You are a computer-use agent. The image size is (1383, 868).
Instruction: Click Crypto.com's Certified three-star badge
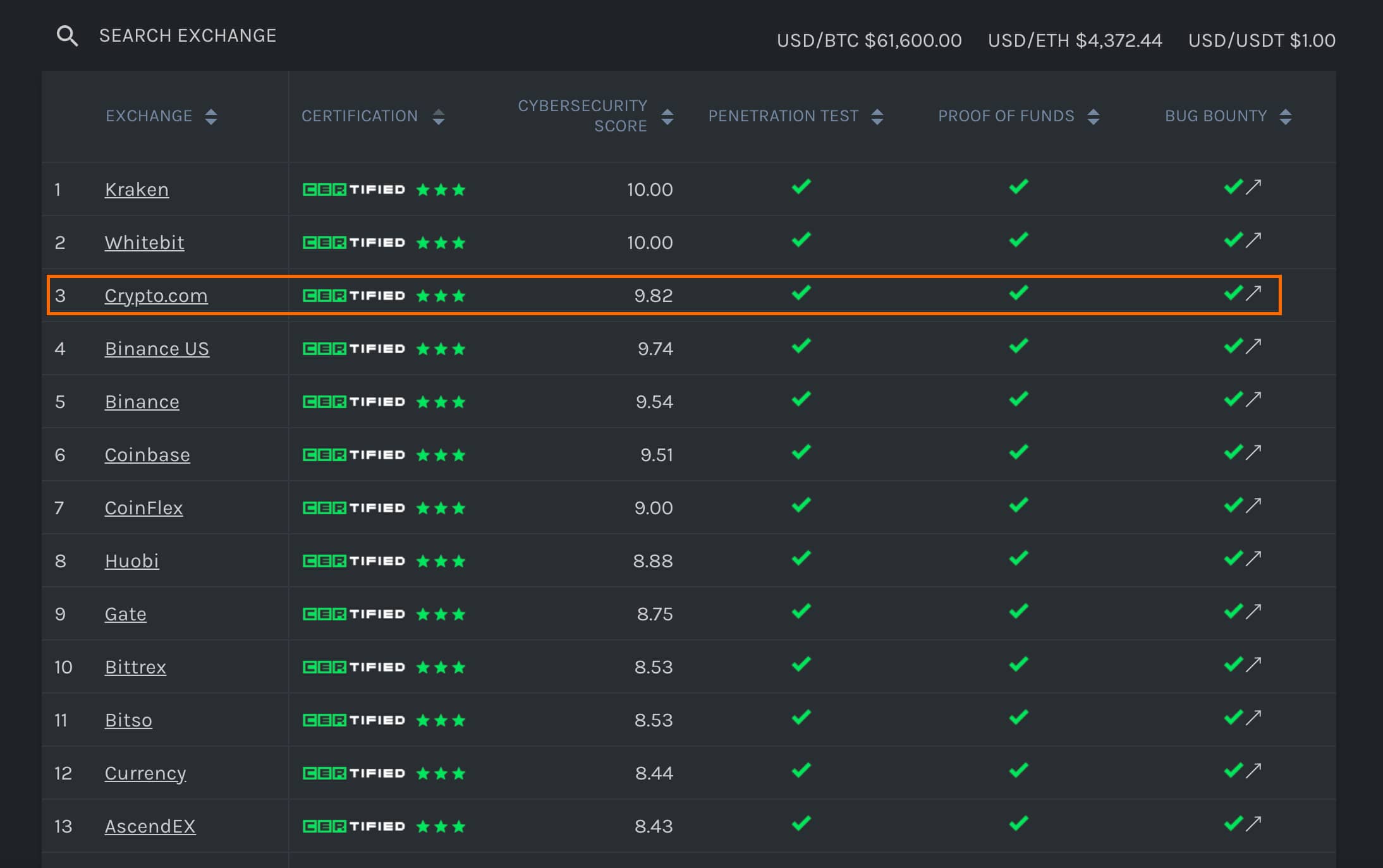pos(384,296)
